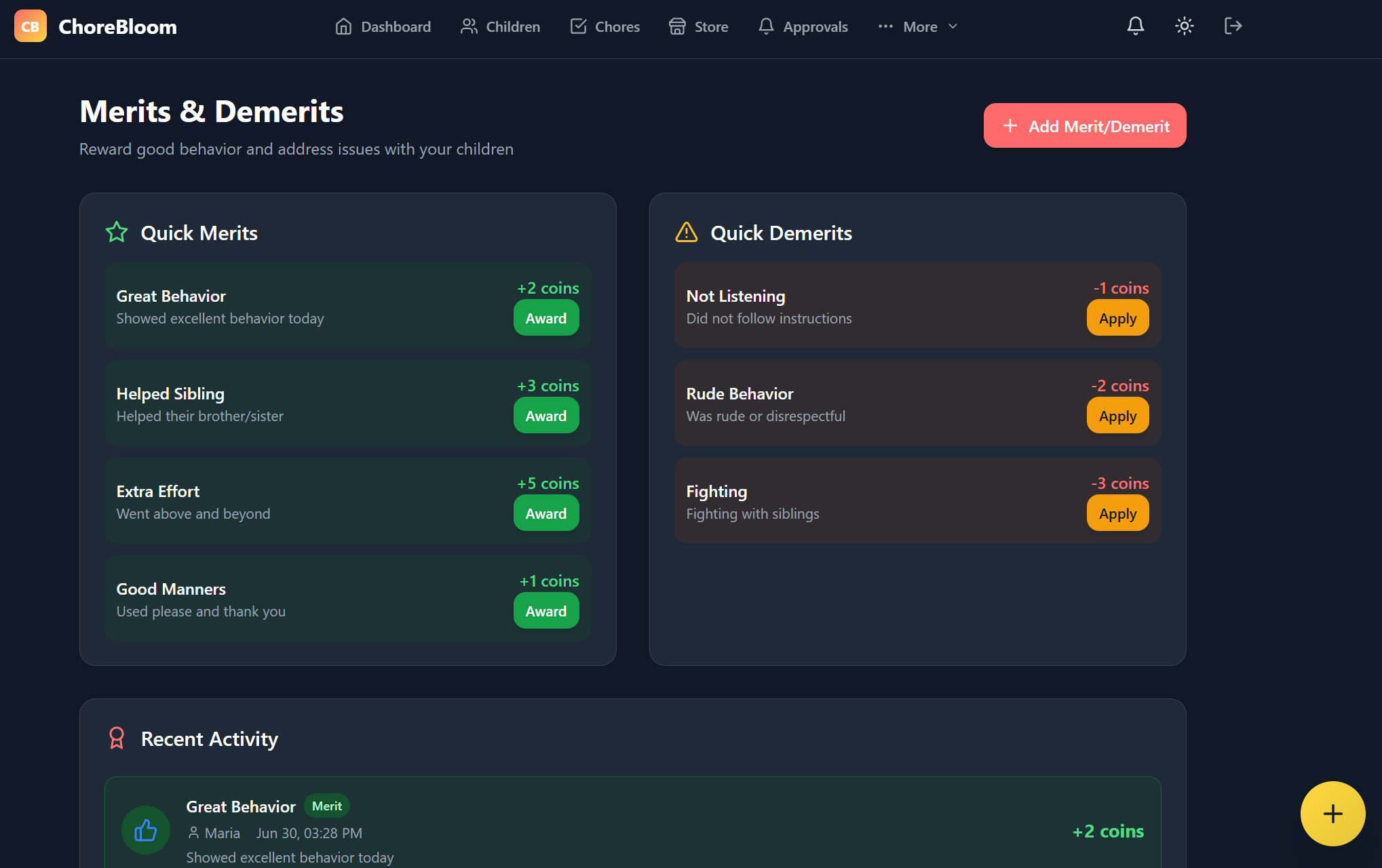This screenshot has width=1382, height=868.
Task: Award the Helped Sibling merit
Action: (x=545, y=416)
